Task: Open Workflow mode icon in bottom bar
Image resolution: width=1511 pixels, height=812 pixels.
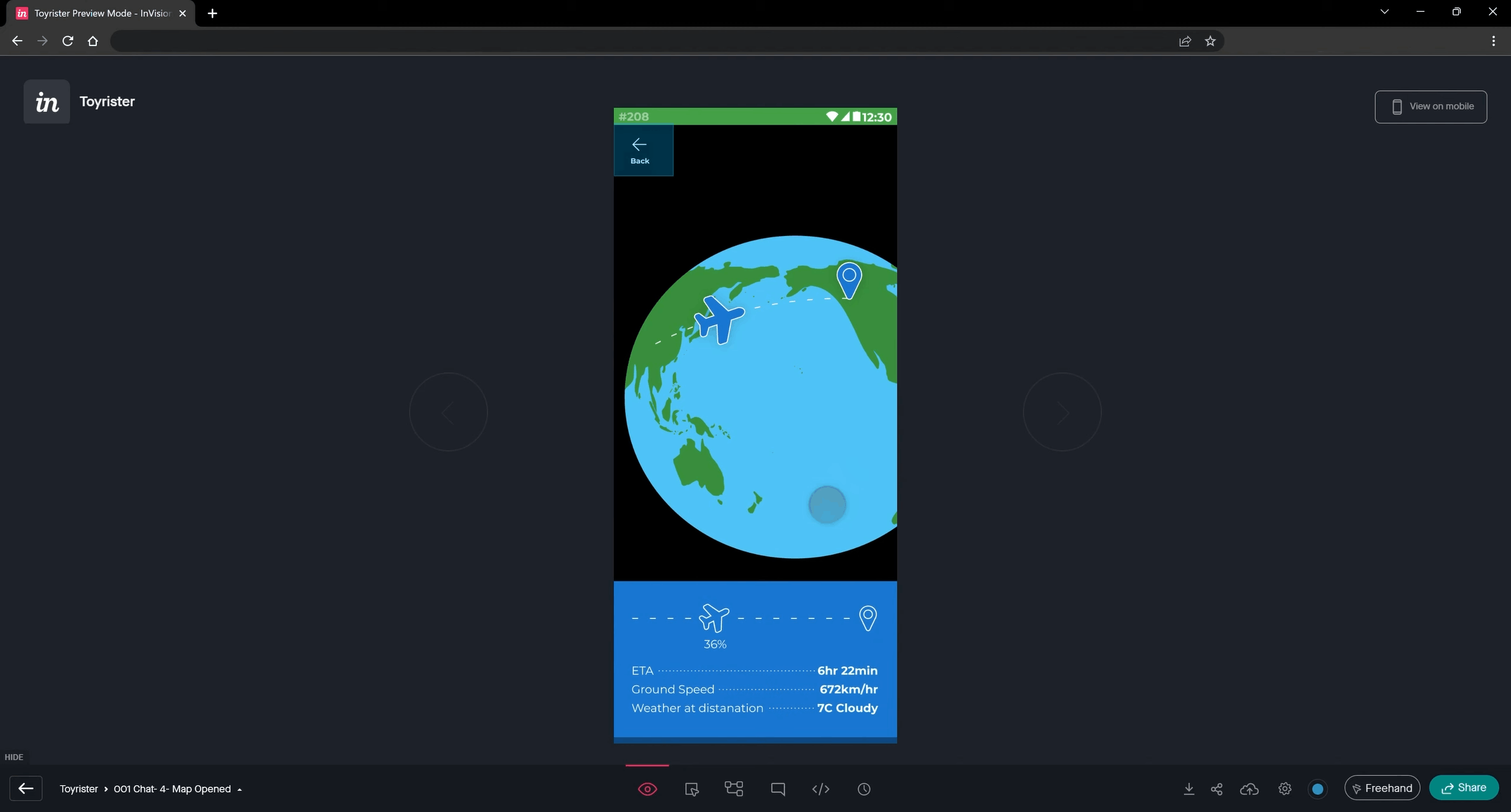Action: tap(734, 788)
